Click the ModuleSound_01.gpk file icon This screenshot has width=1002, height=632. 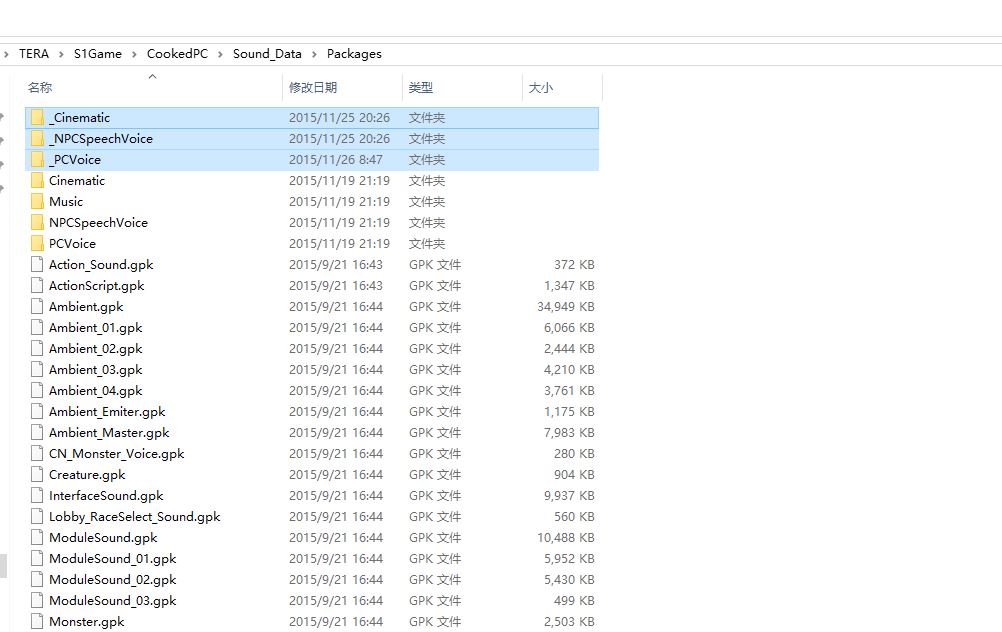click(x=37, y=559)
